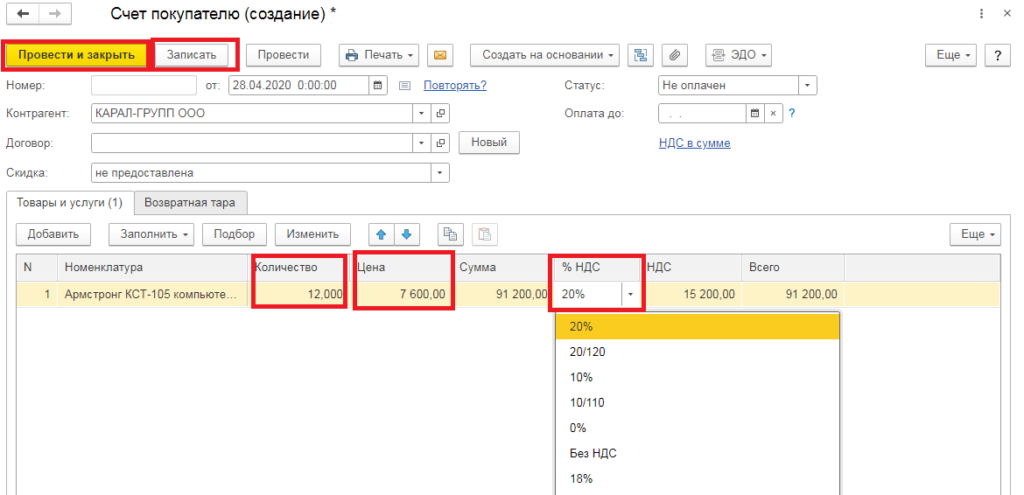
Task: Click the Всего cell 91 200,00
Action: [x=793, y=295]
